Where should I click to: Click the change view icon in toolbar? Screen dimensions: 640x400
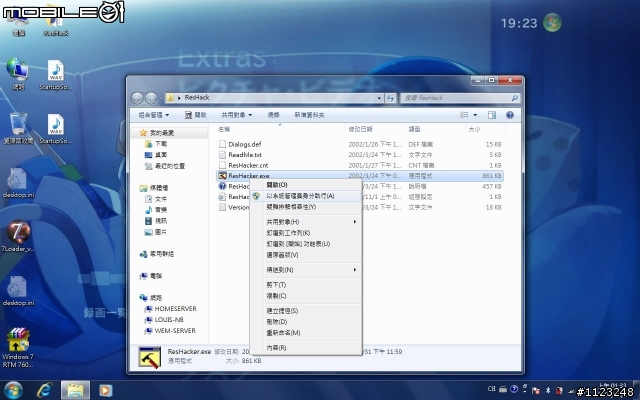[464, 115]
